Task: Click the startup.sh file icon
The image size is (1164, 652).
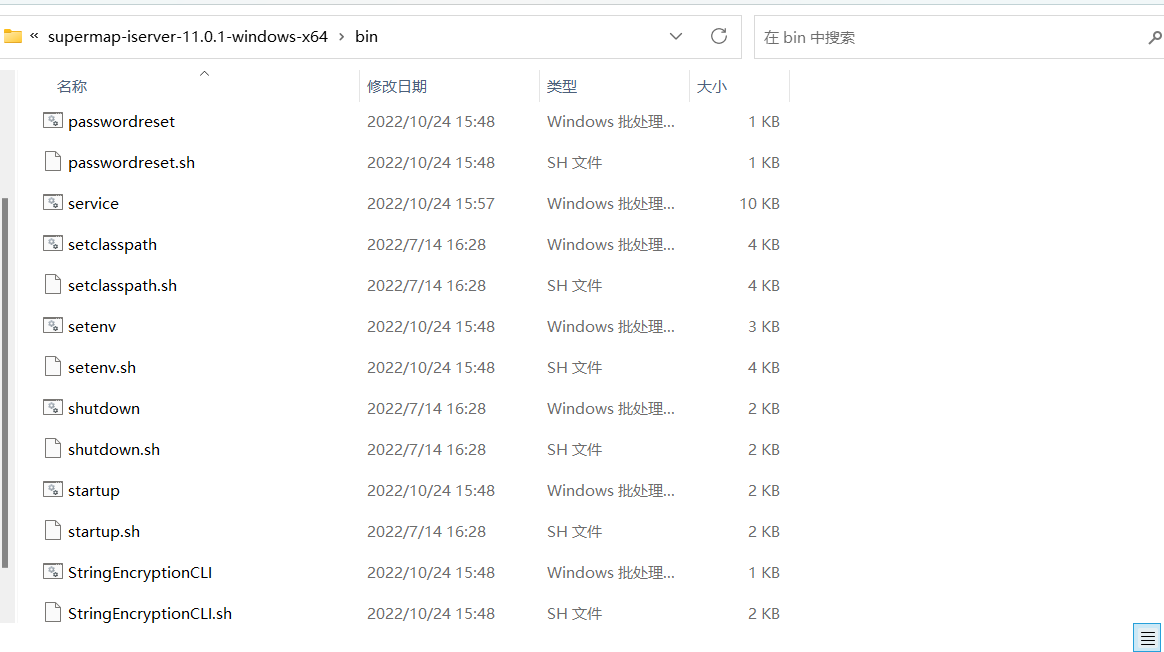Action: click(x=53, y=530)
